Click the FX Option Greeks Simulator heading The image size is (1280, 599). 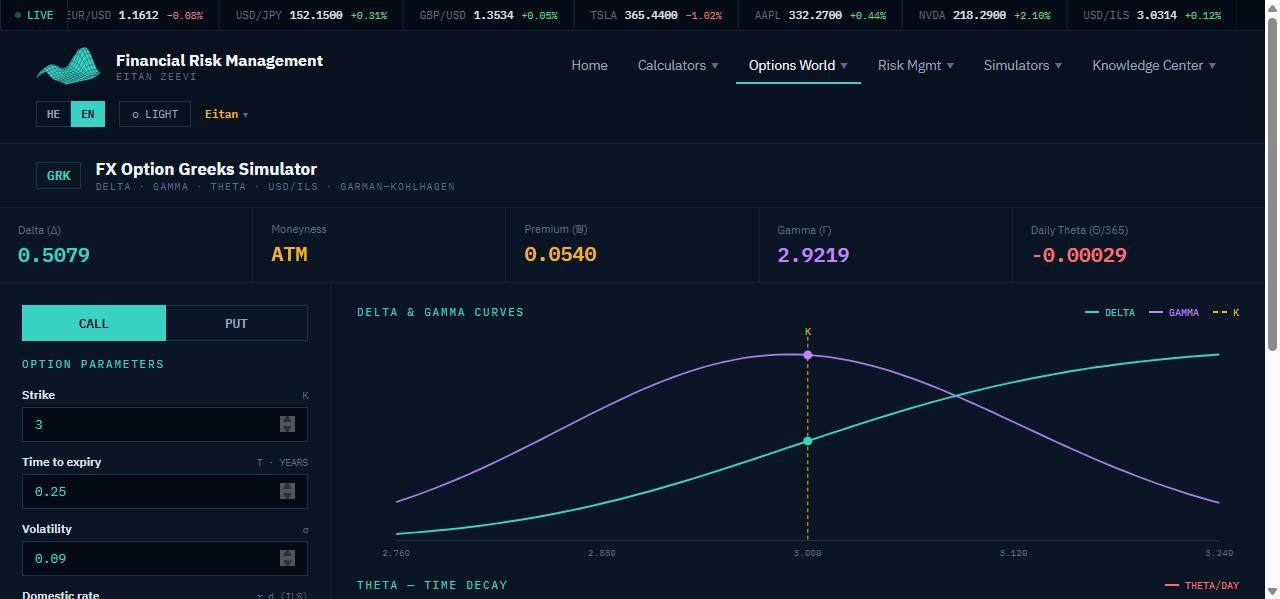click(206, 169)
